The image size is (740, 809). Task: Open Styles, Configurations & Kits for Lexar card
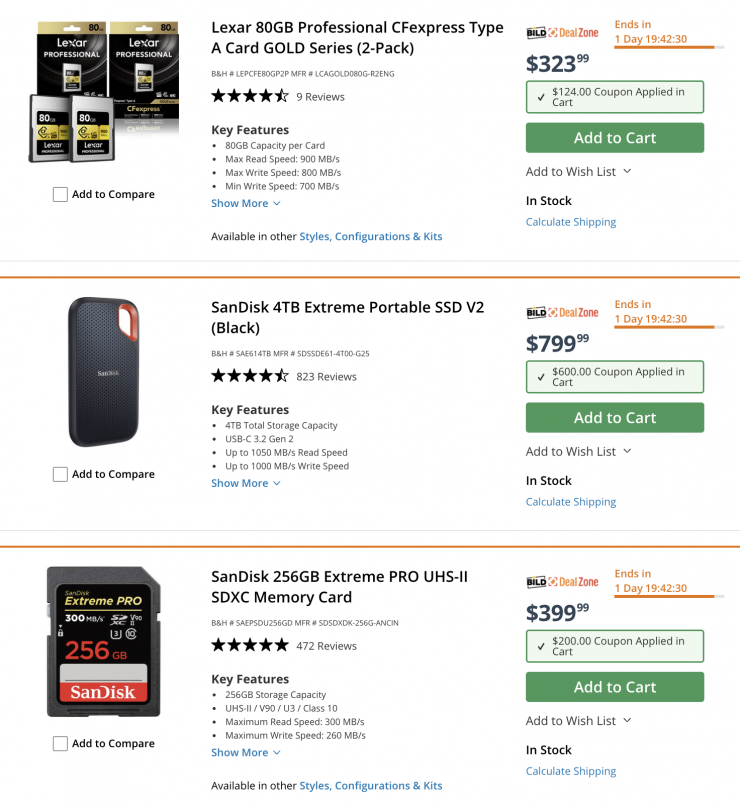371,237
